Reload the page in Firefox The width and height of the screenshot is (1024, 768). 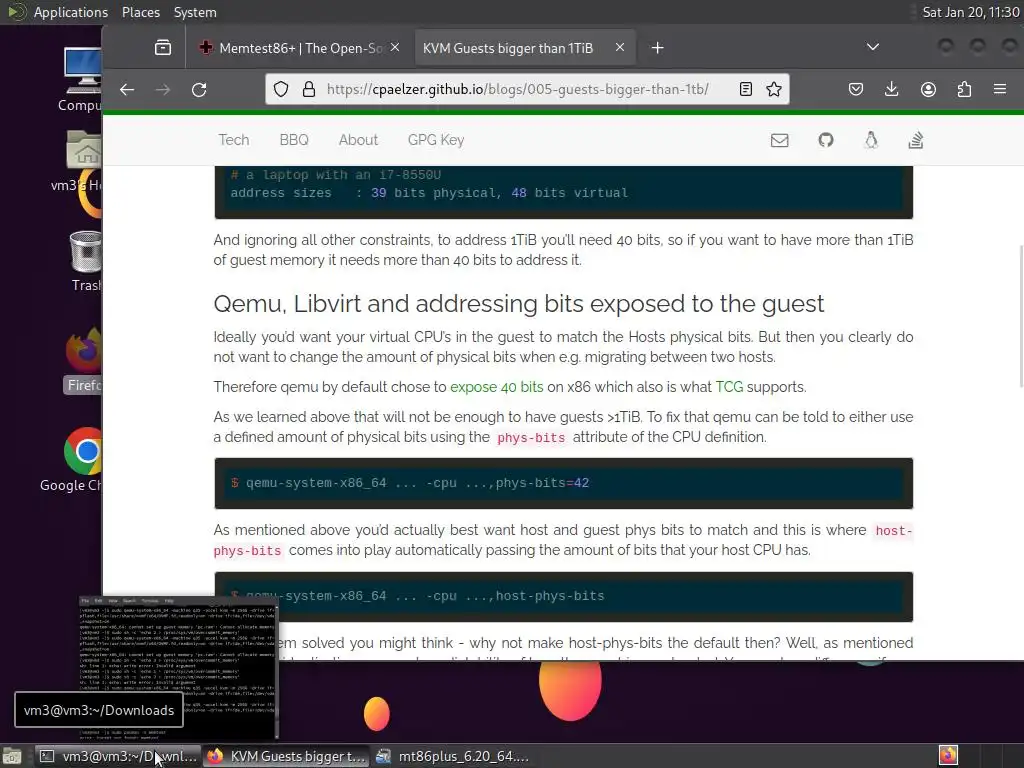click(x=199, y=89)
